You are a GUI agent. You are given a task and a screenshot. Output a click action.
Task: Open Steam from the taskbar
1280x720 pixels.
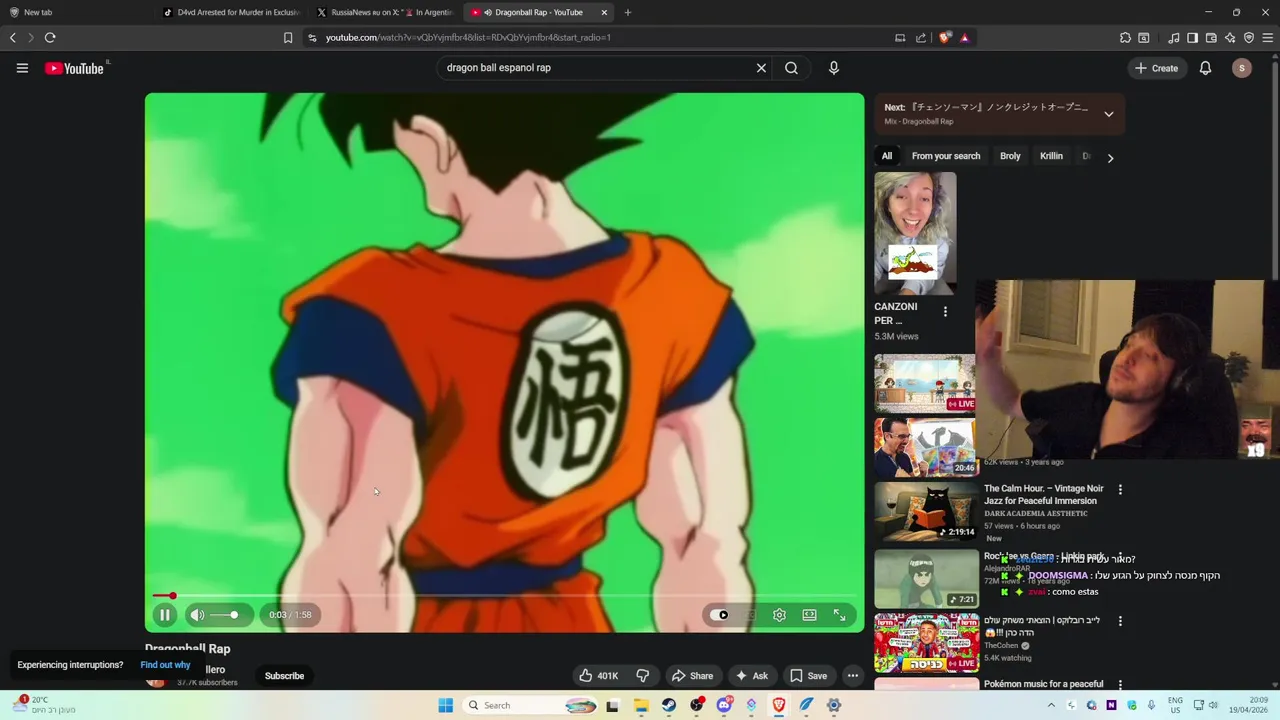669,705
